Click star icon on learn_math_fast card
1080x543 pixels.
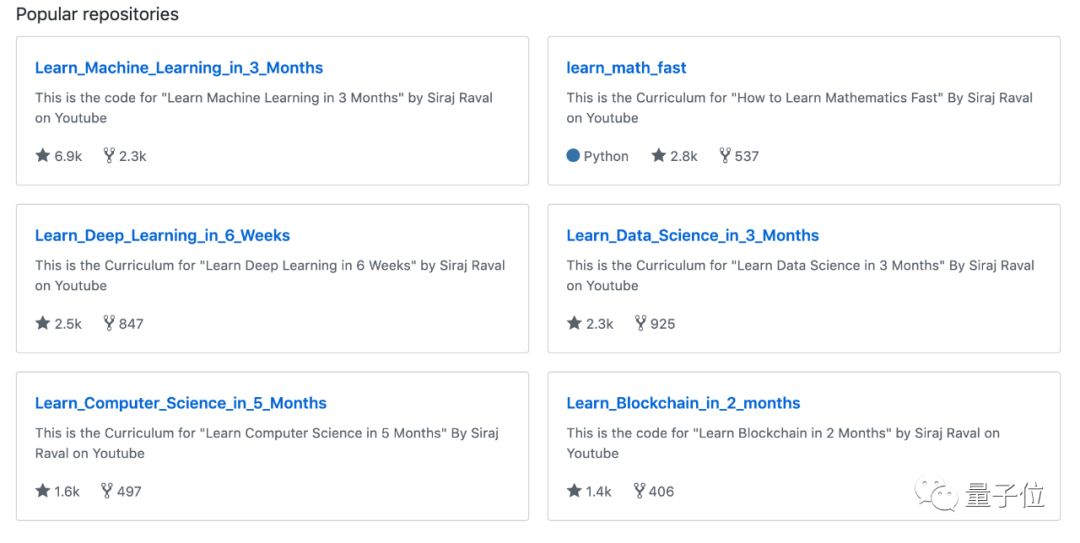click(x=658, y=156)
